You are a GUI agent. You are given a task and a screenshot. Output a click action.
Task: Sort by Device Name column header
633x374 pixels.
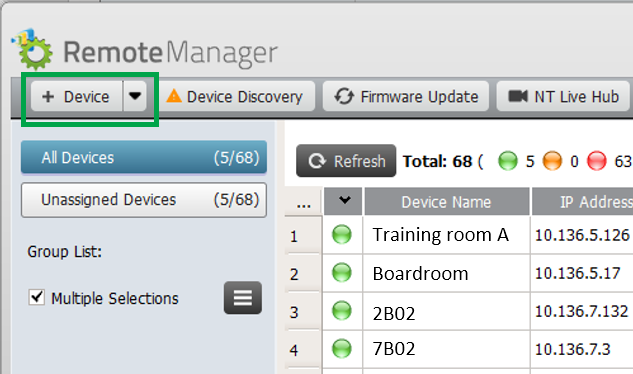(447, 201)
